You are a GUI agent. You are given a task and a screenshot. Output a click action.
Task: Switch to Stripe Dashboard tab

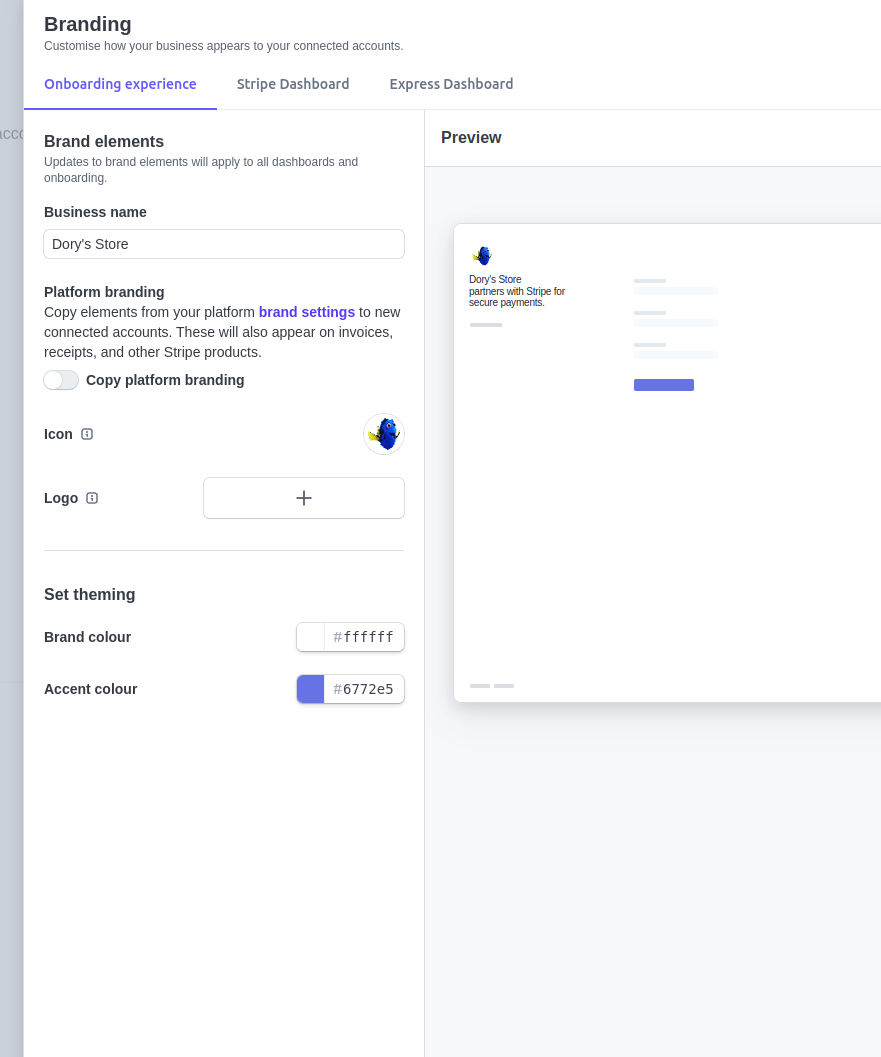(293, 84)
